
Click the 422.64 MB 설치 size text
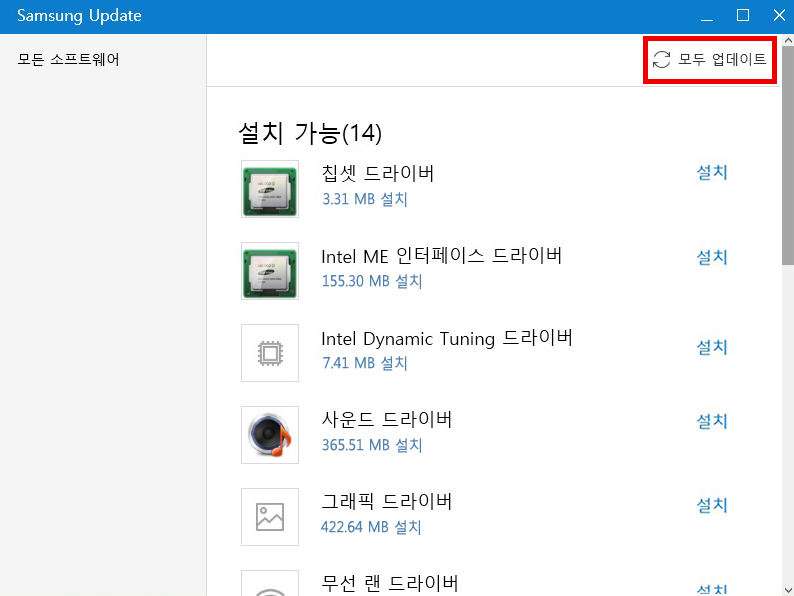371,527
